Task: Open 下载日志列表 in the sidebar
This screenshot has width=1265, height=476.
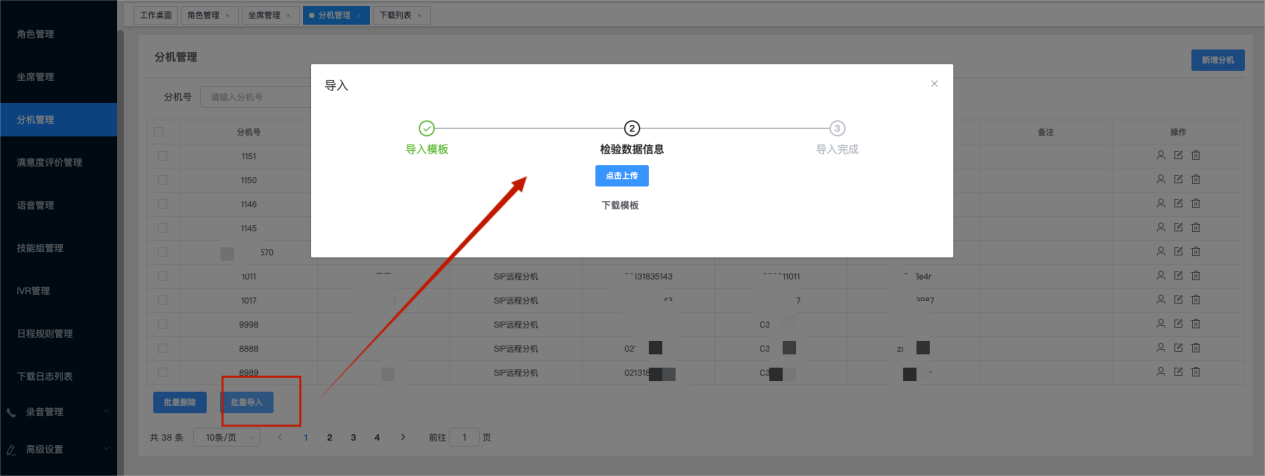Action: [x=58, y=376]
